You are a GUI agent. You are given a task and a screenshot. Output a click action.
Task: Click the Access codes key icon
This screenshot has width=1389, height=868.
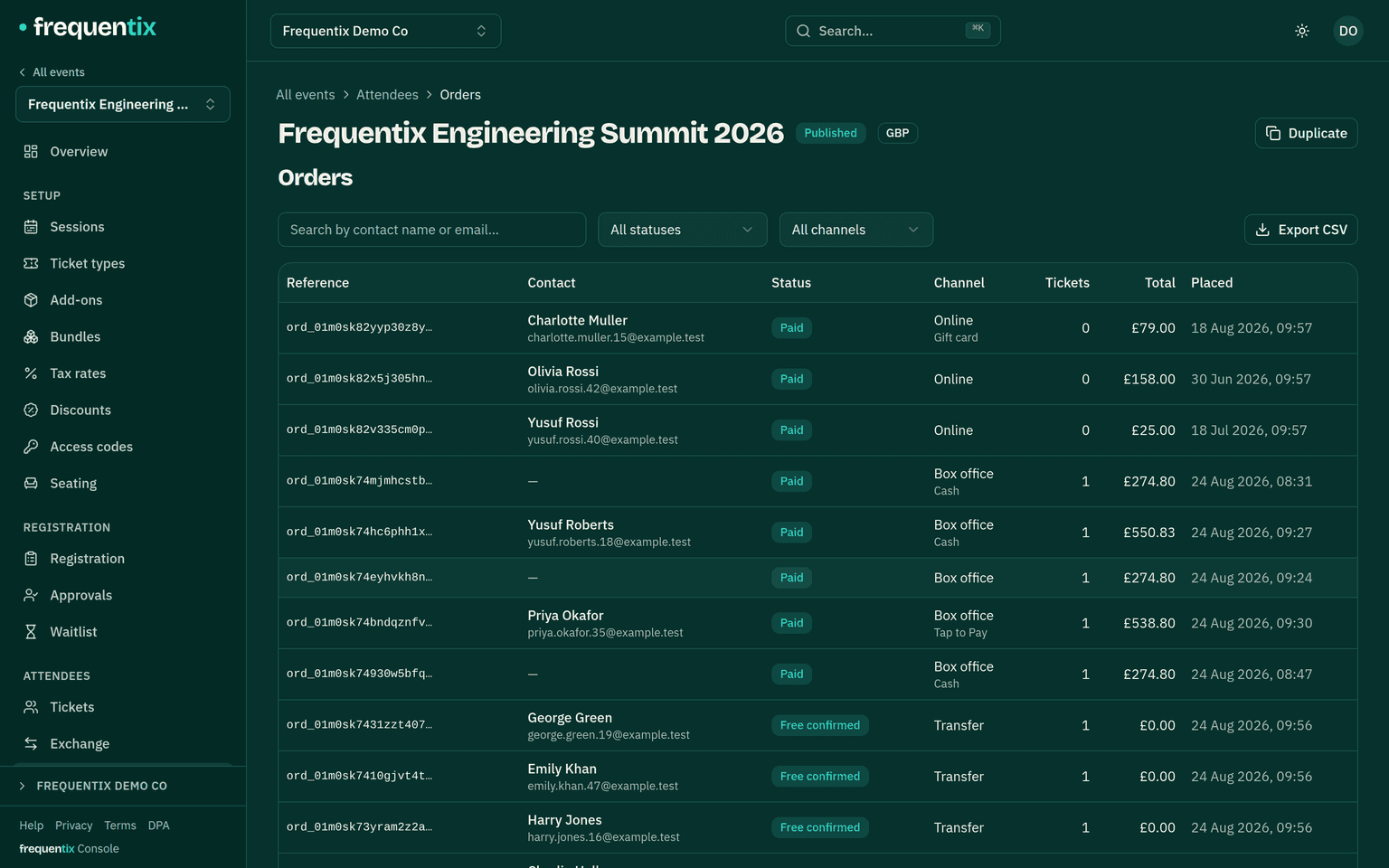[x=31, y=447]
